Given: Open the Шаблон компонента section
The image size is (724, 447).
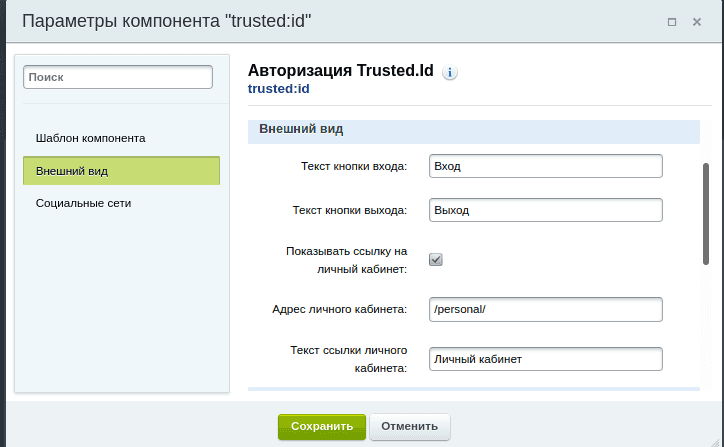Looking at the screenshot, I should (90, 138).
